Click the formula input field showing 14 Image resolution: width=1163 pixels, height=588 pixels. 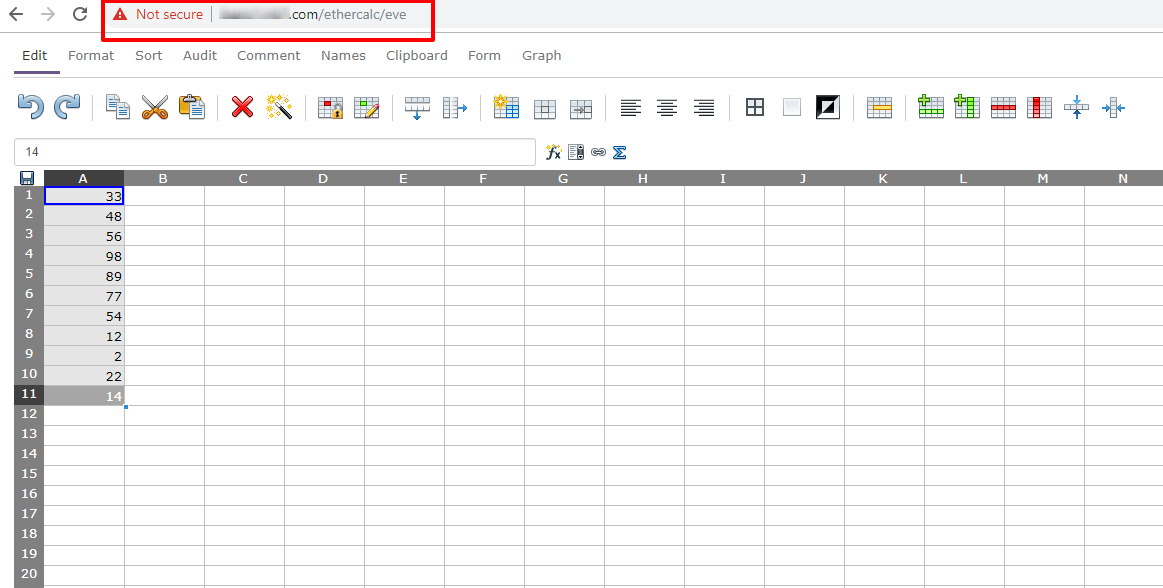274,152
